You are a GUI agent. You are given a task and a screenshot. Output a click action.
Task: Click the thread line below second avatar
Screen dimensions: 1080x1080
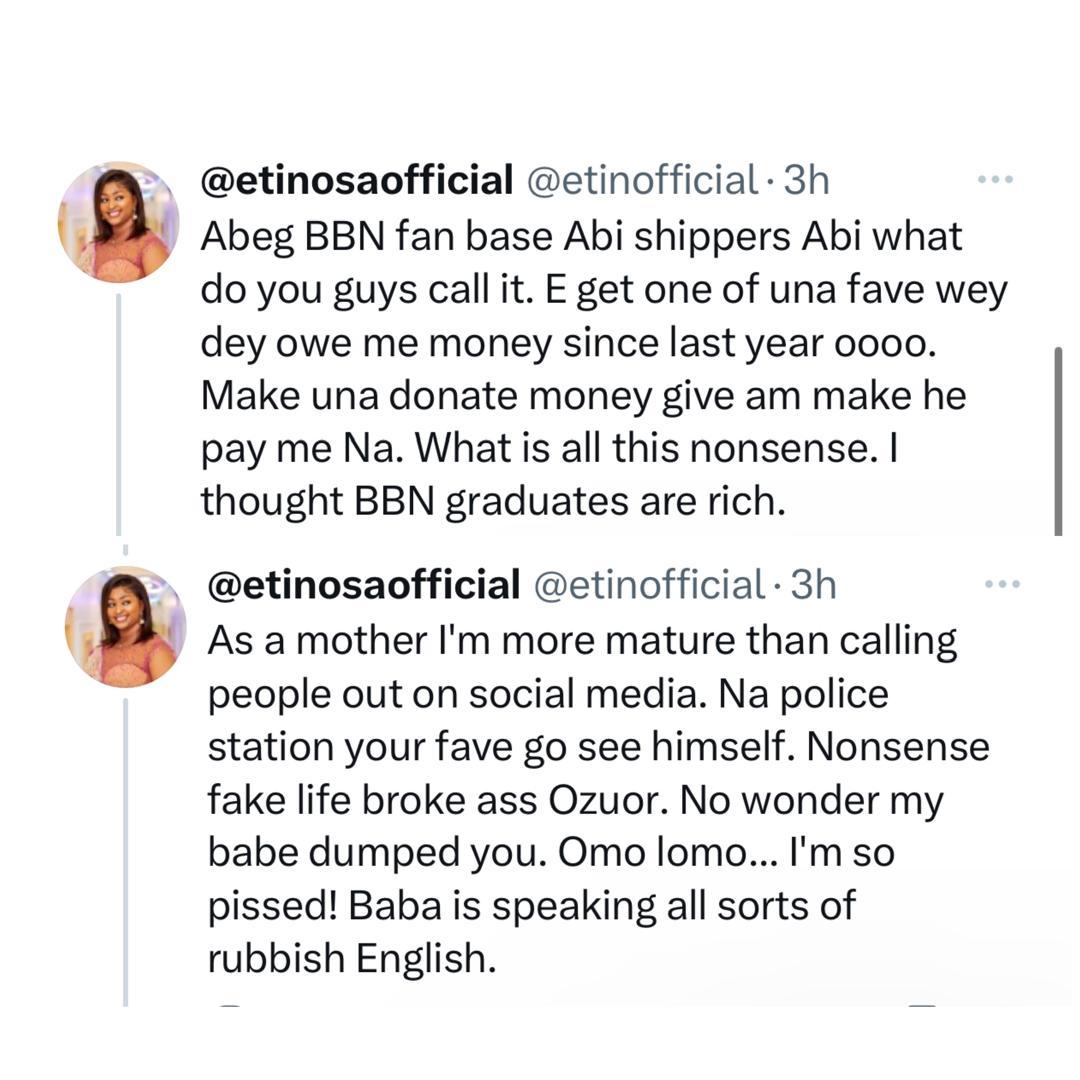click(126, 850)
